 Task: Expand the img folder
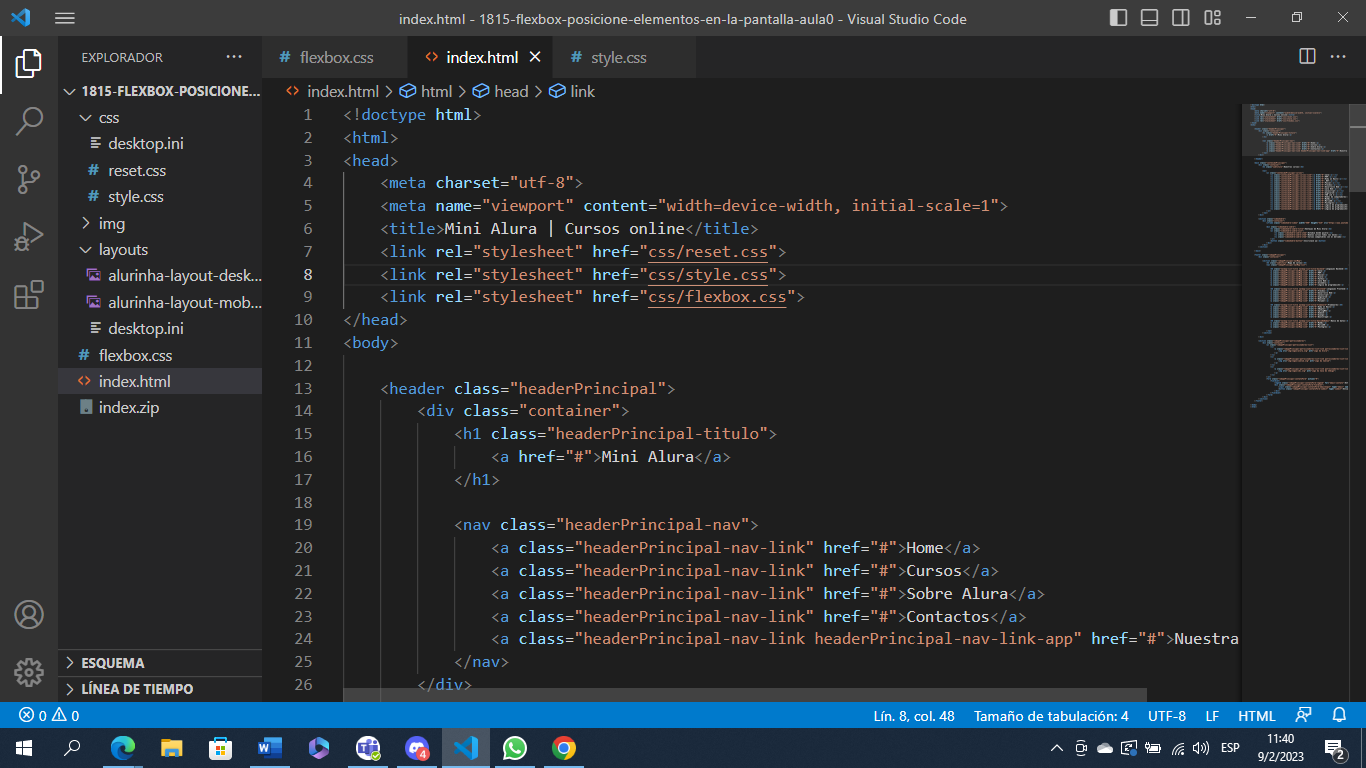tap(160, 223)
